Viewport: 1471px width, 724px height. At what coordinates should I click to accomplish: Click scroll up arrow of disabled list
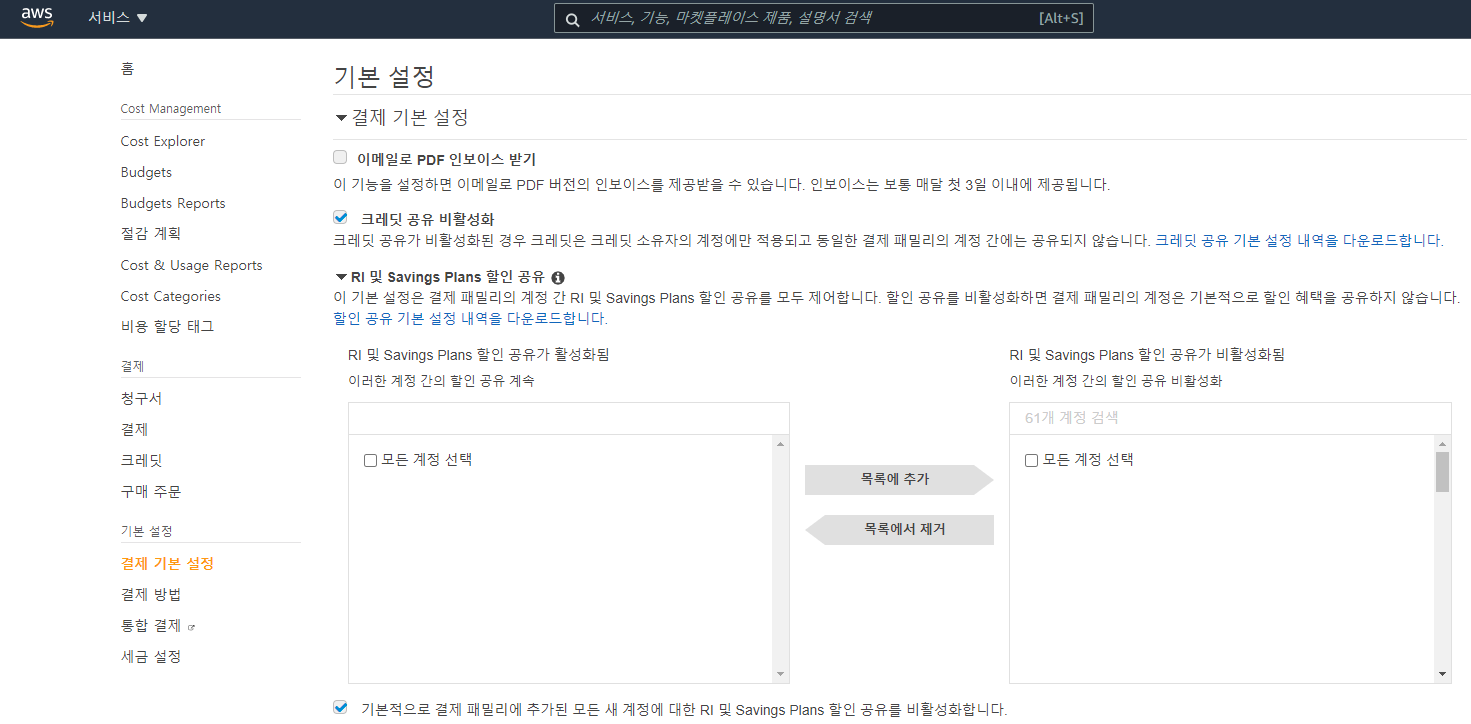tap(1442, 443)
